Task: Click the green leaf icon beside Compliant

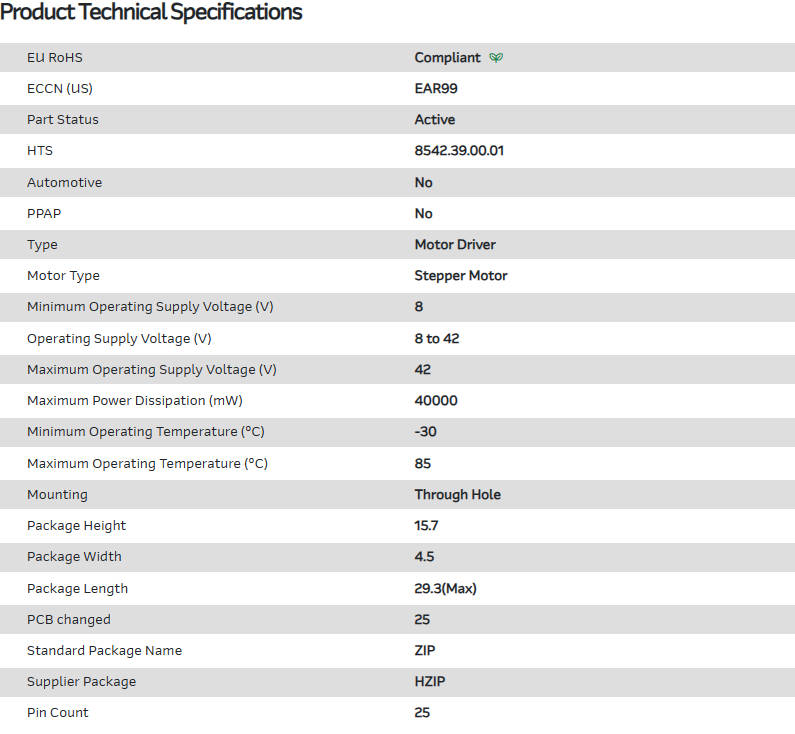Action: click(x=496, y=58)
